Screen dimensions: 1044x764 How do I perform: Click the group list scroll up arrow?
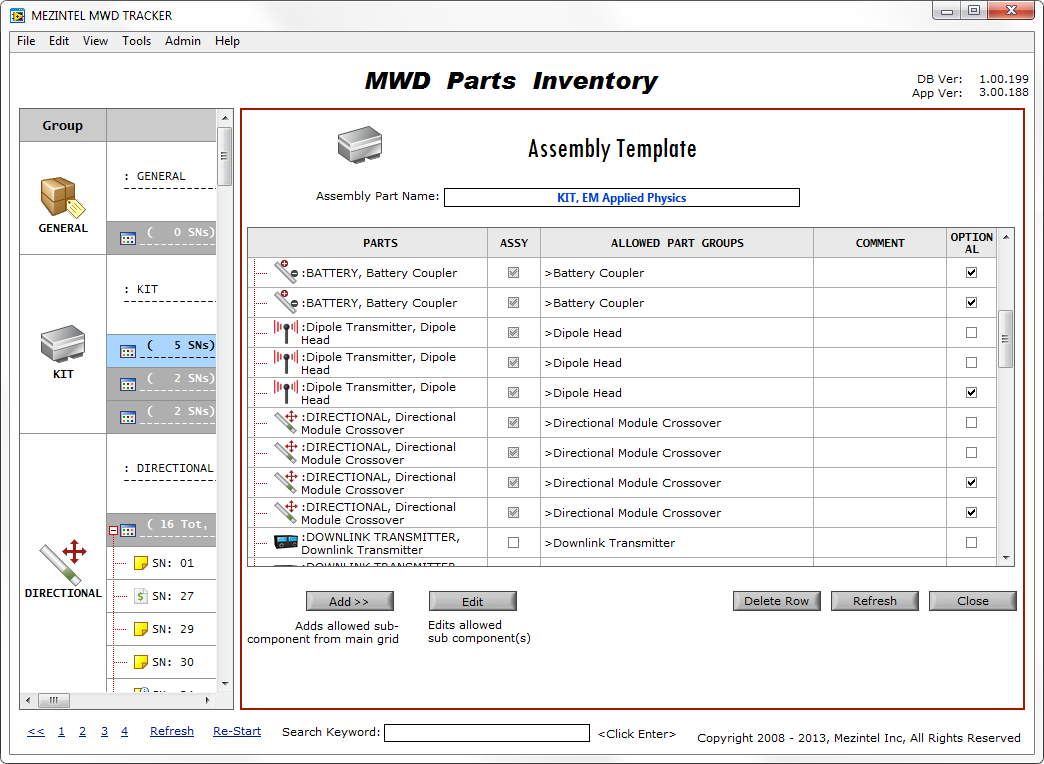point(225,118)
